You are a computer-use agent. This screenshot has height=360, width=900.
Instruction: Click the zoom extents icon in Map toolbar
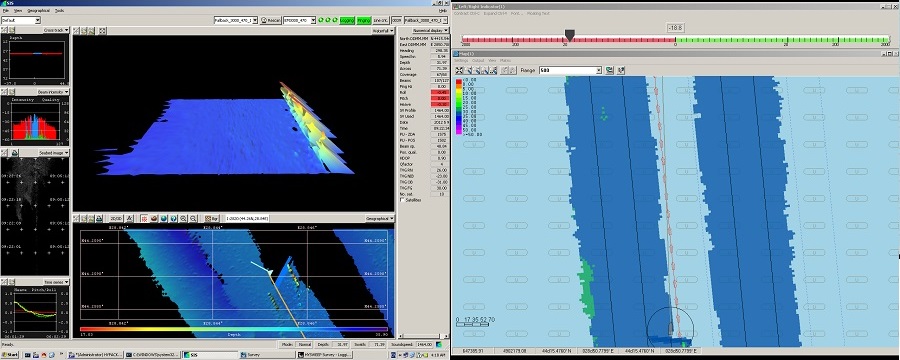[x=459, y=70]
